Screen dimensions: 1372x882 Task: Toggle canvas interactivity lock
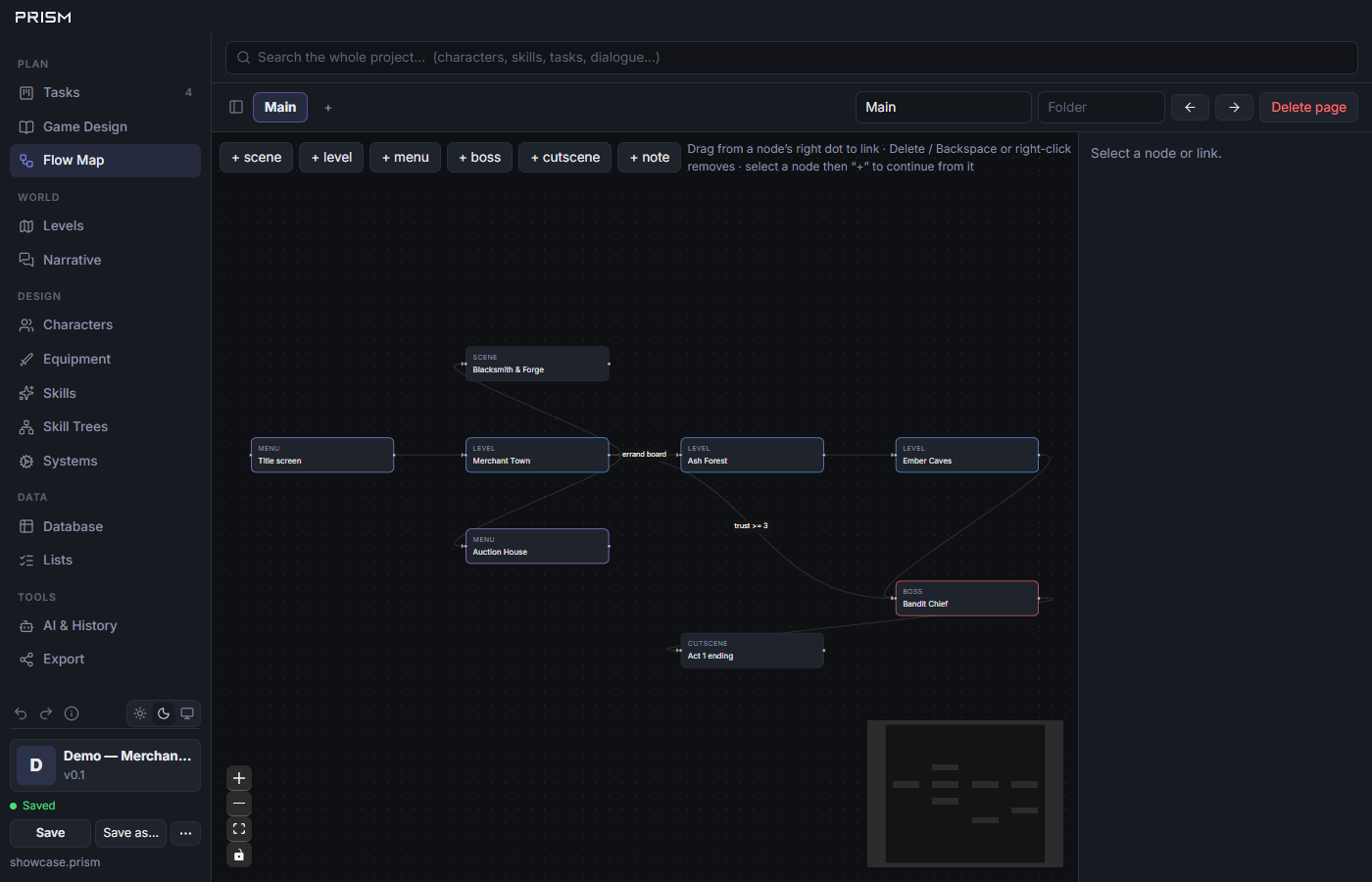pos(239,855)
